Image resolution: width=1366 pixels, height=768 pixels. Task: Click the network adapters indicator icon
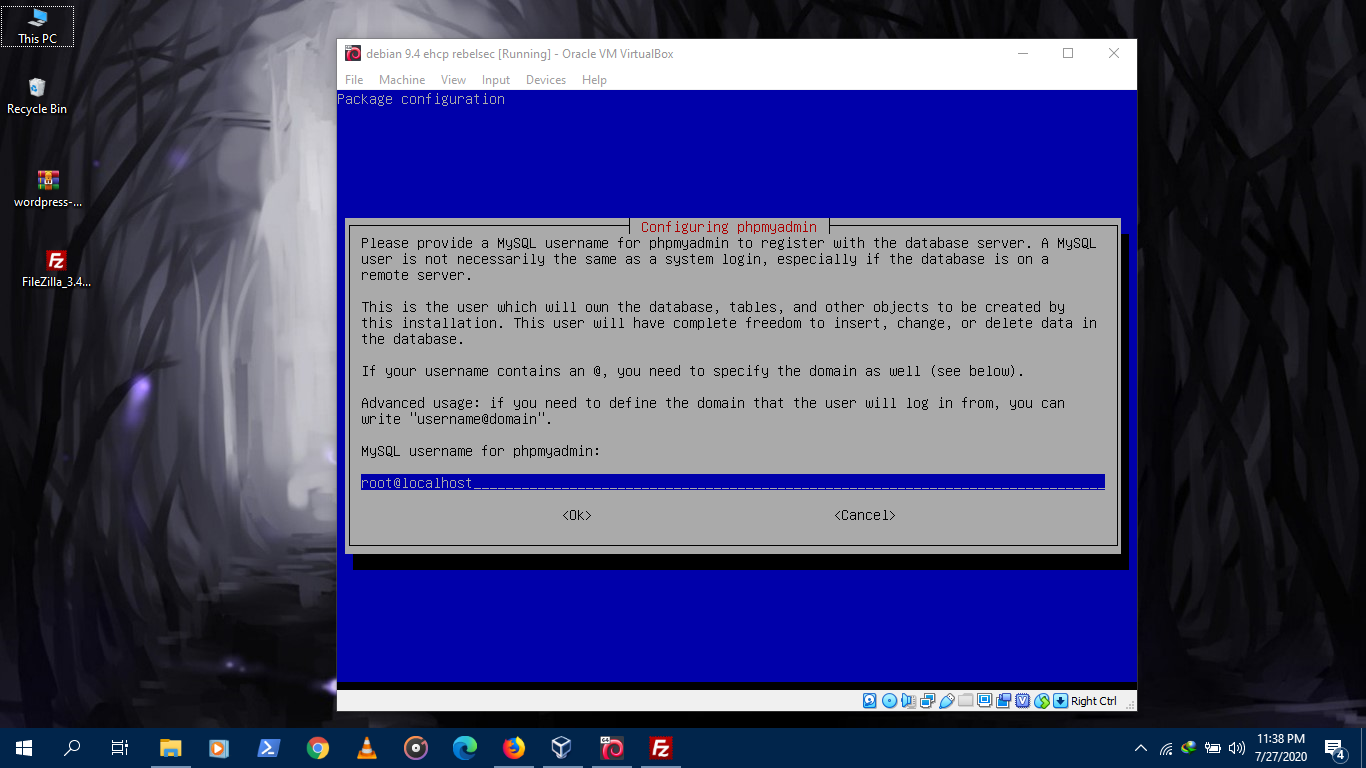coord(927,701)
